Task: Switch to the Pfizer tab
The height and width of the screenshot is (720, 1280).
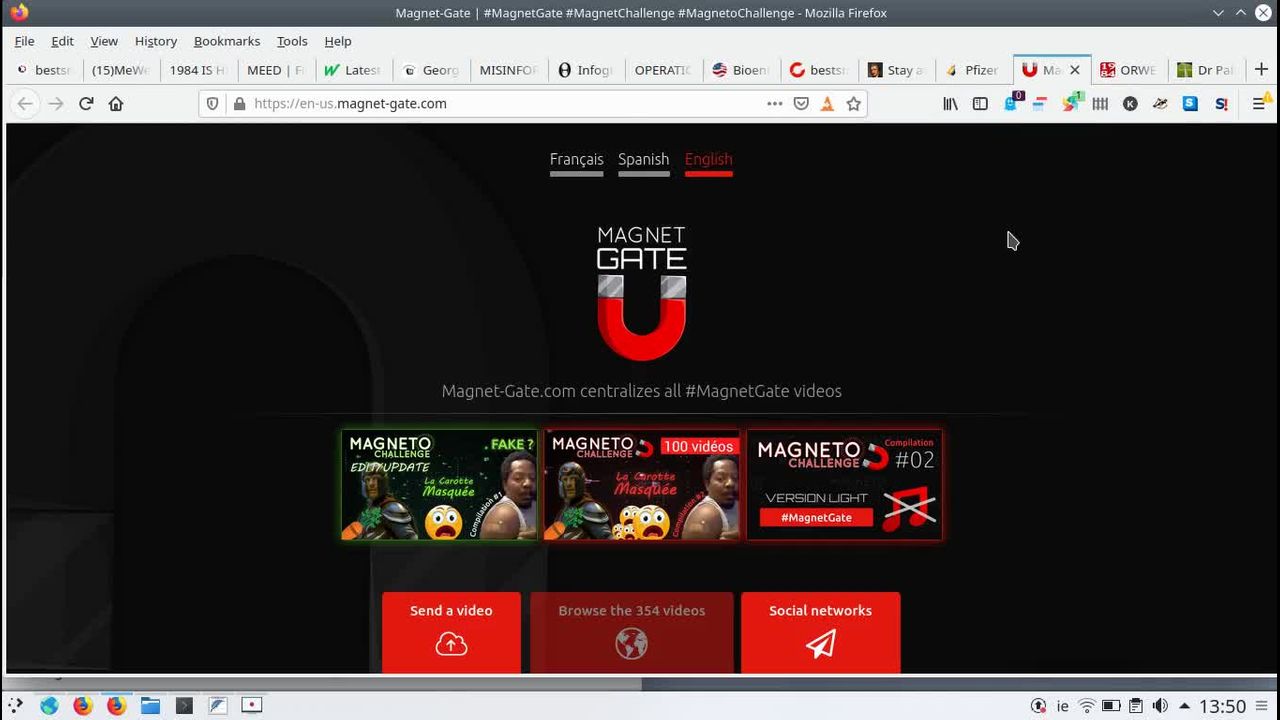Action: point(971,70)
